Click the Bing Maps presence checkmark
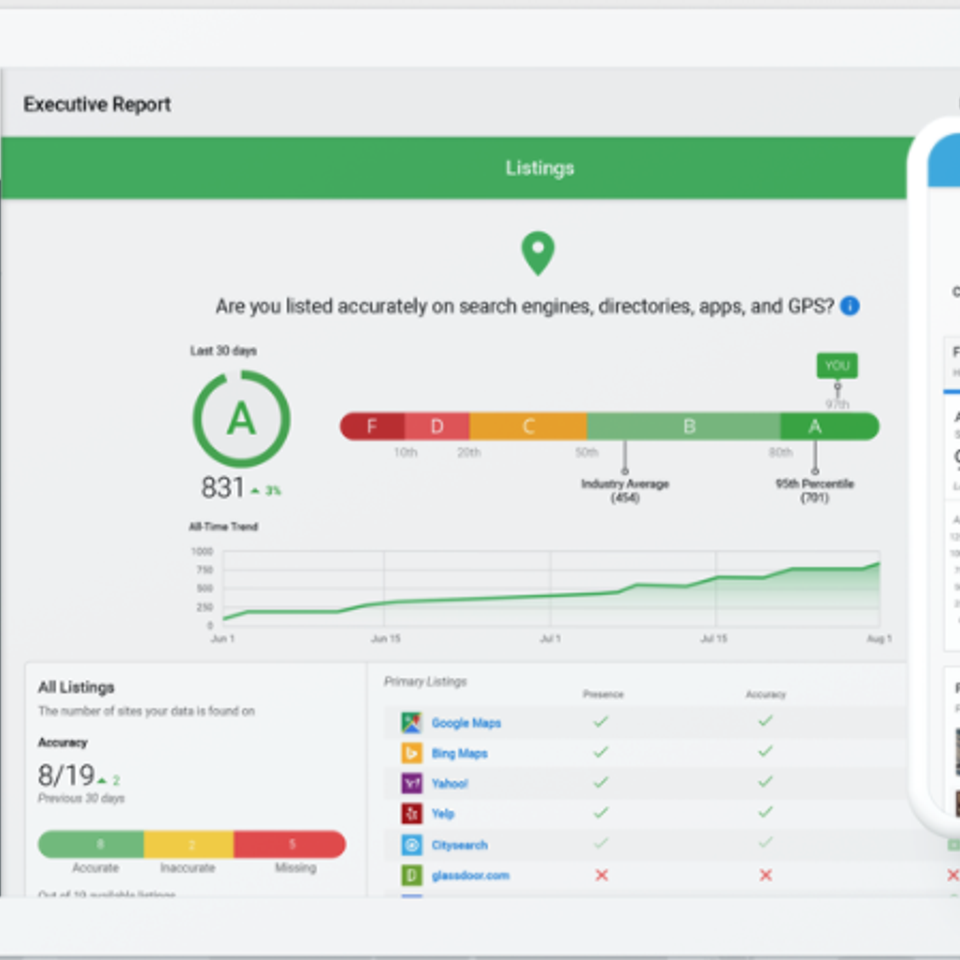960x960 pixels. click(601, 752)
